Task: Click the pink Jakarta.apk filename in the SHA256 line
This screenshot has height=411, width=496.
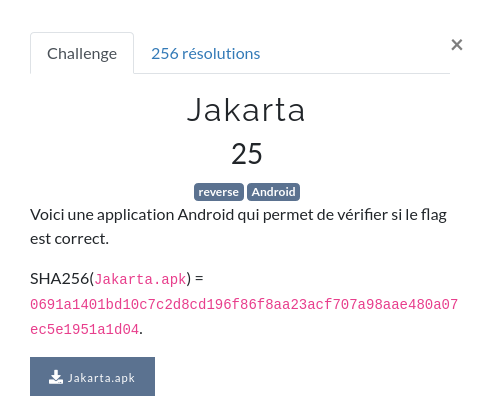Action: [x=140, y=279]
